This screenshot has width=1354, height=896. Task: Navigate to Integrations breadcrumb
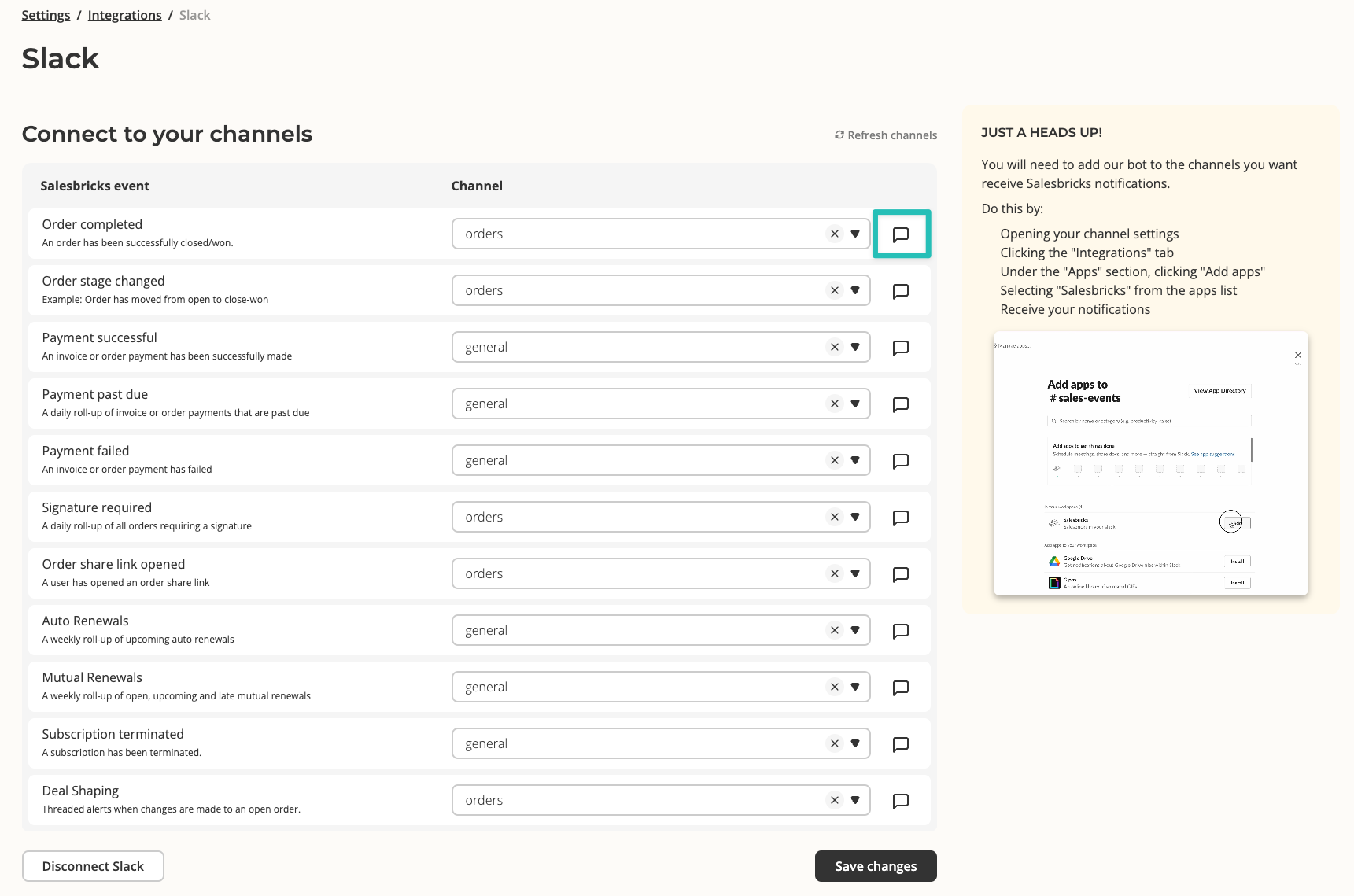click(x=124, y=15)
